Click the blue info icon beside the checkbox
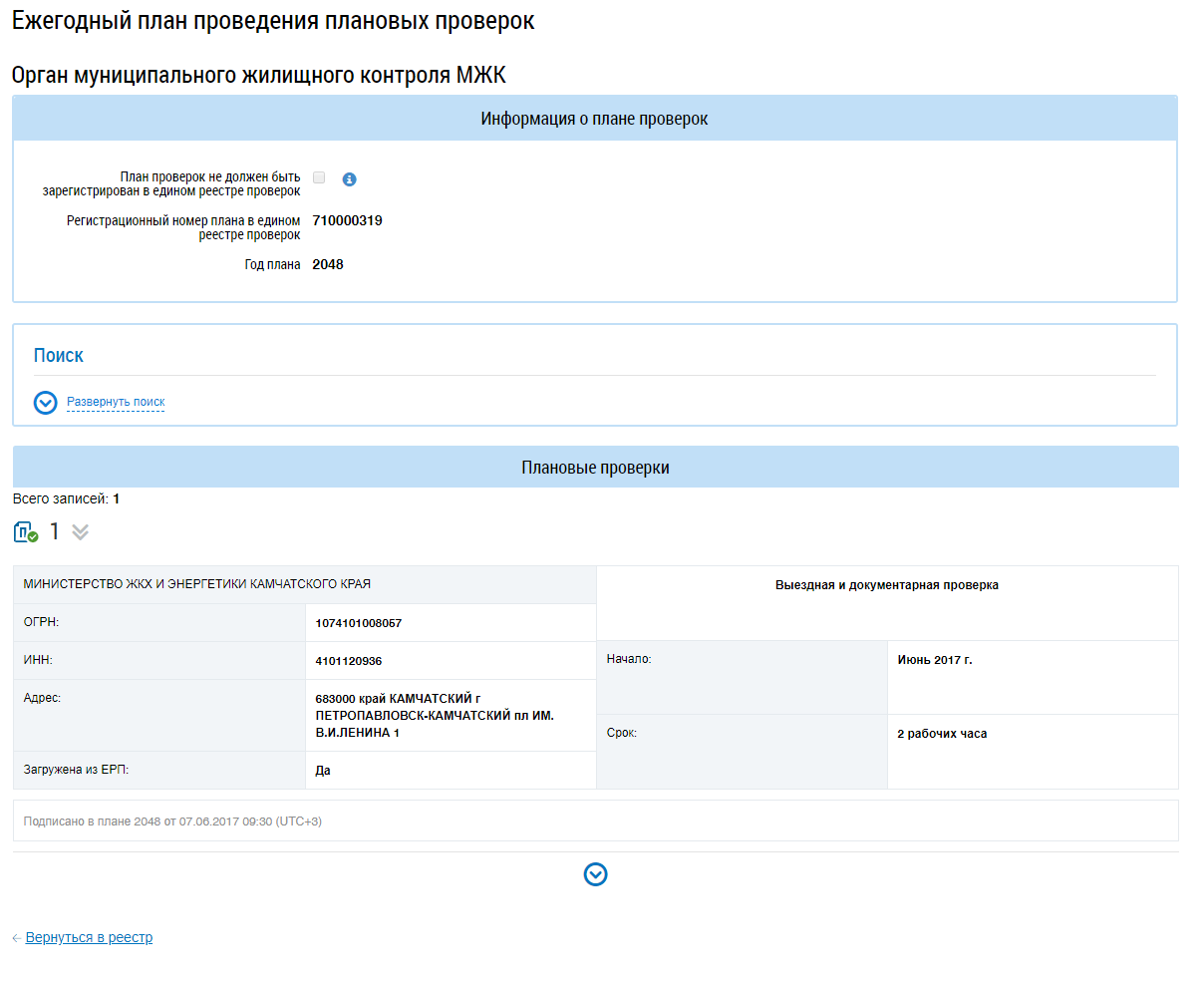Image resolution: width=1204 pixels, height=985 pixels. pos(349,179)
